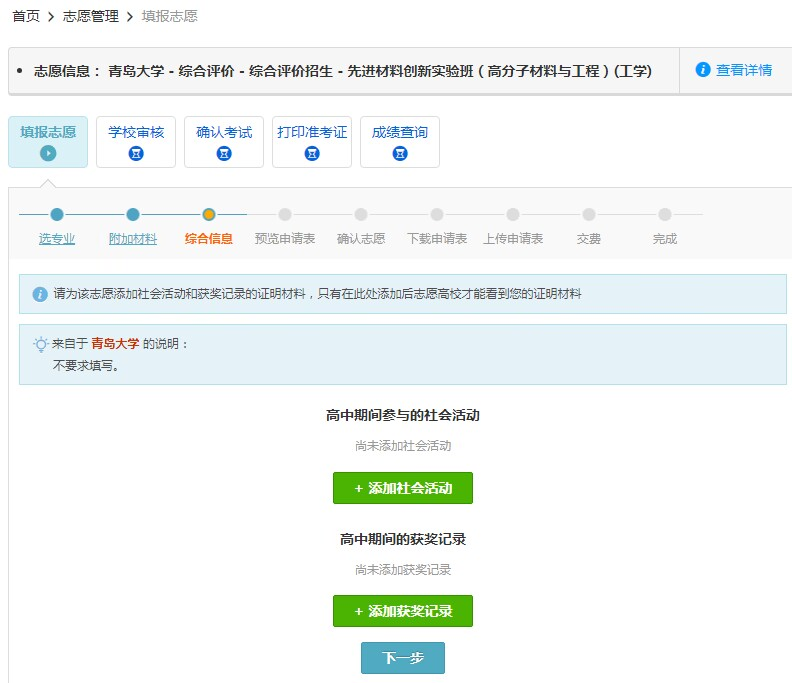Click the hourglass icon under 学校审核
Image resolution: width=792 pixels, height=683 pixels.
coord(136,153)
